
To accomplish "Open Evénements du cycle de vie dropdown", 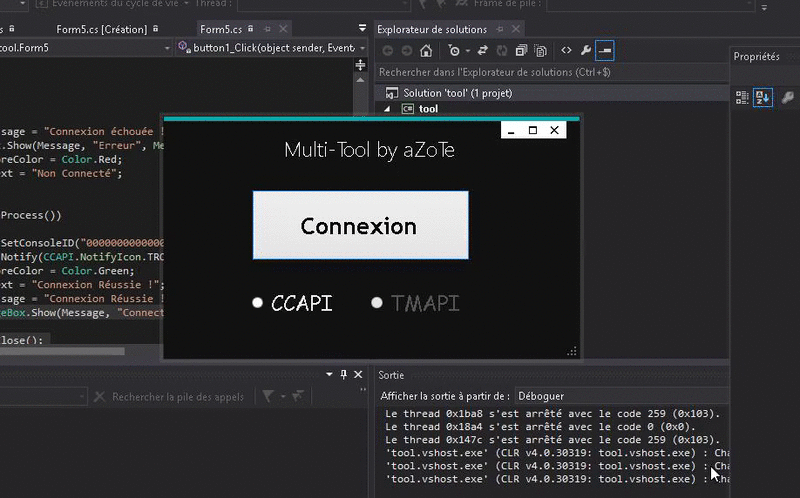I will [x=186, y=4].
